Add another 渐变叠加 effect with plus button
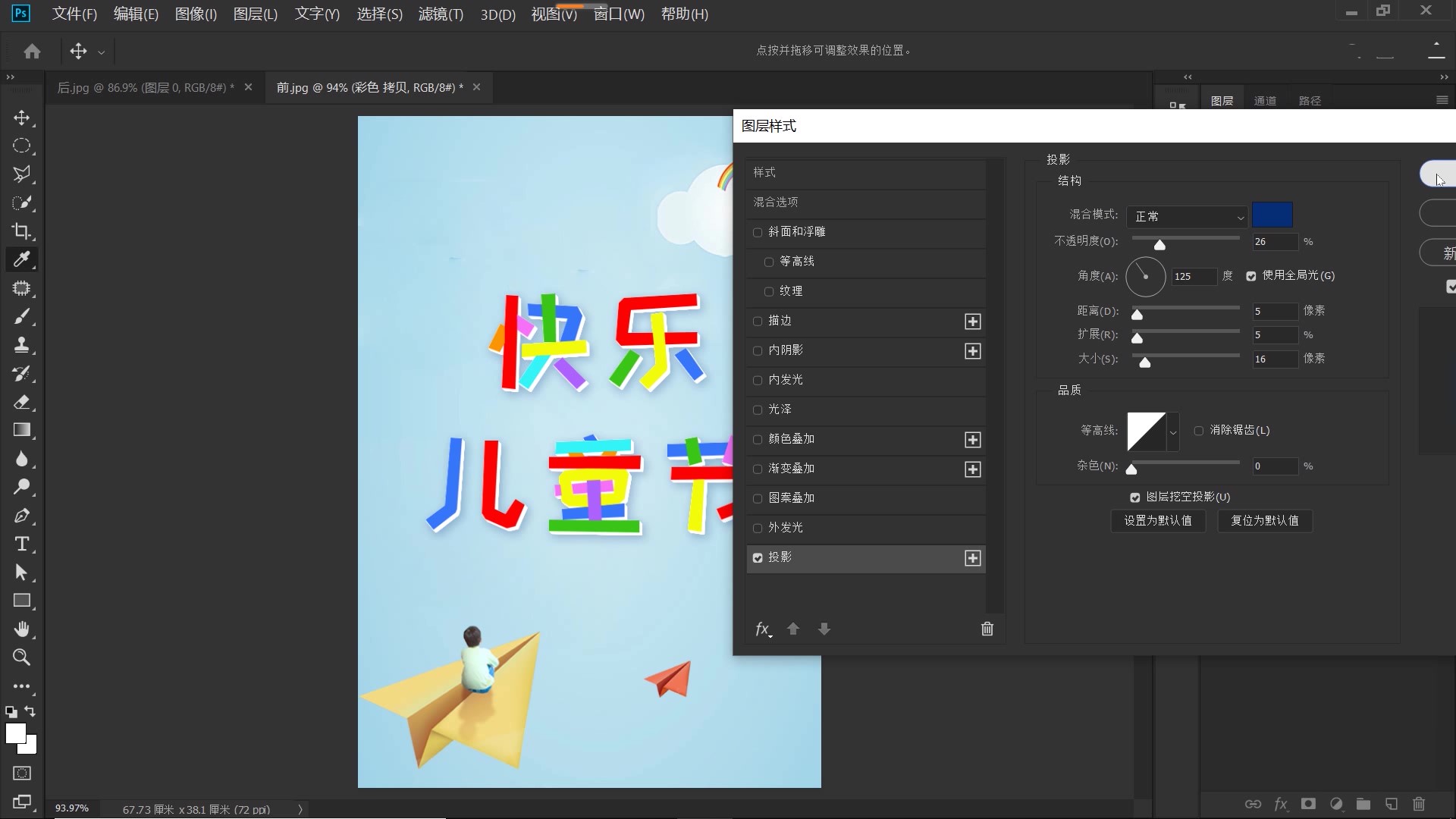 tap(973, 469)
